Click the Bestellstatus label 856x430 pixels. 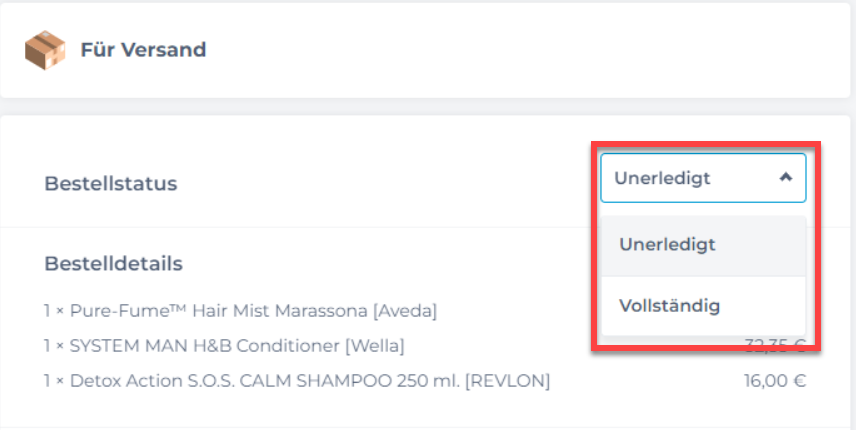point(111,183)
